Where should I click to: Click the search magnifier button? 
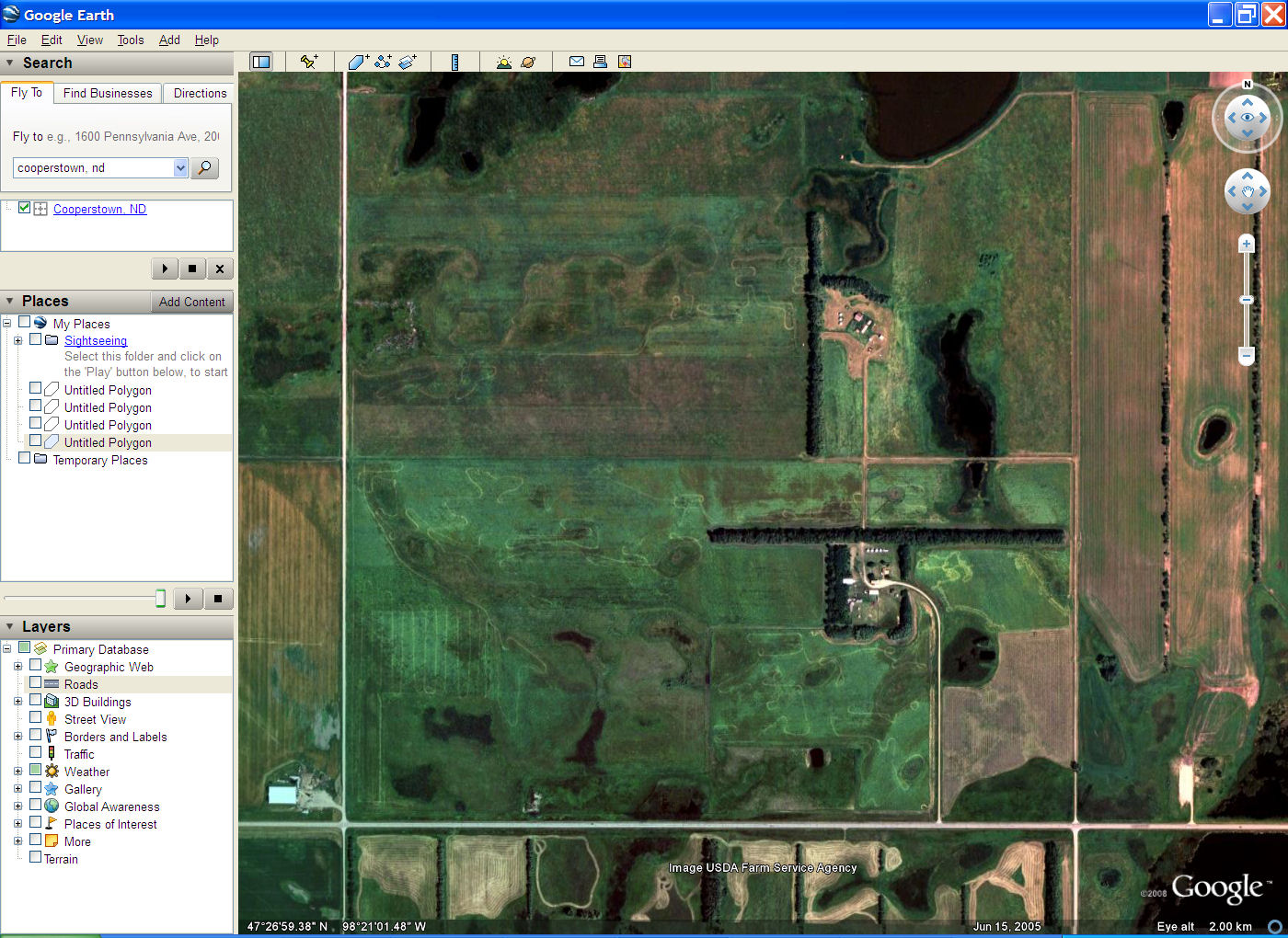click(x=205, y=167)
